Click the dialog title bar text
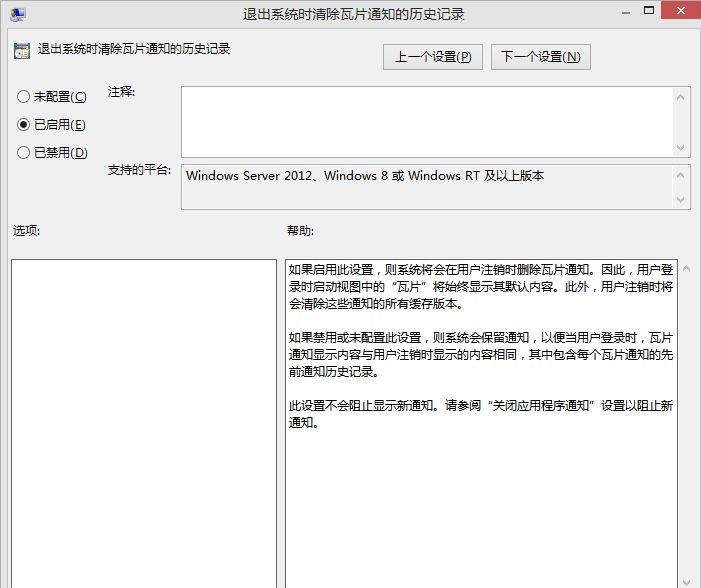Screen dimensions: 701x588 click(x=354, y=15)
